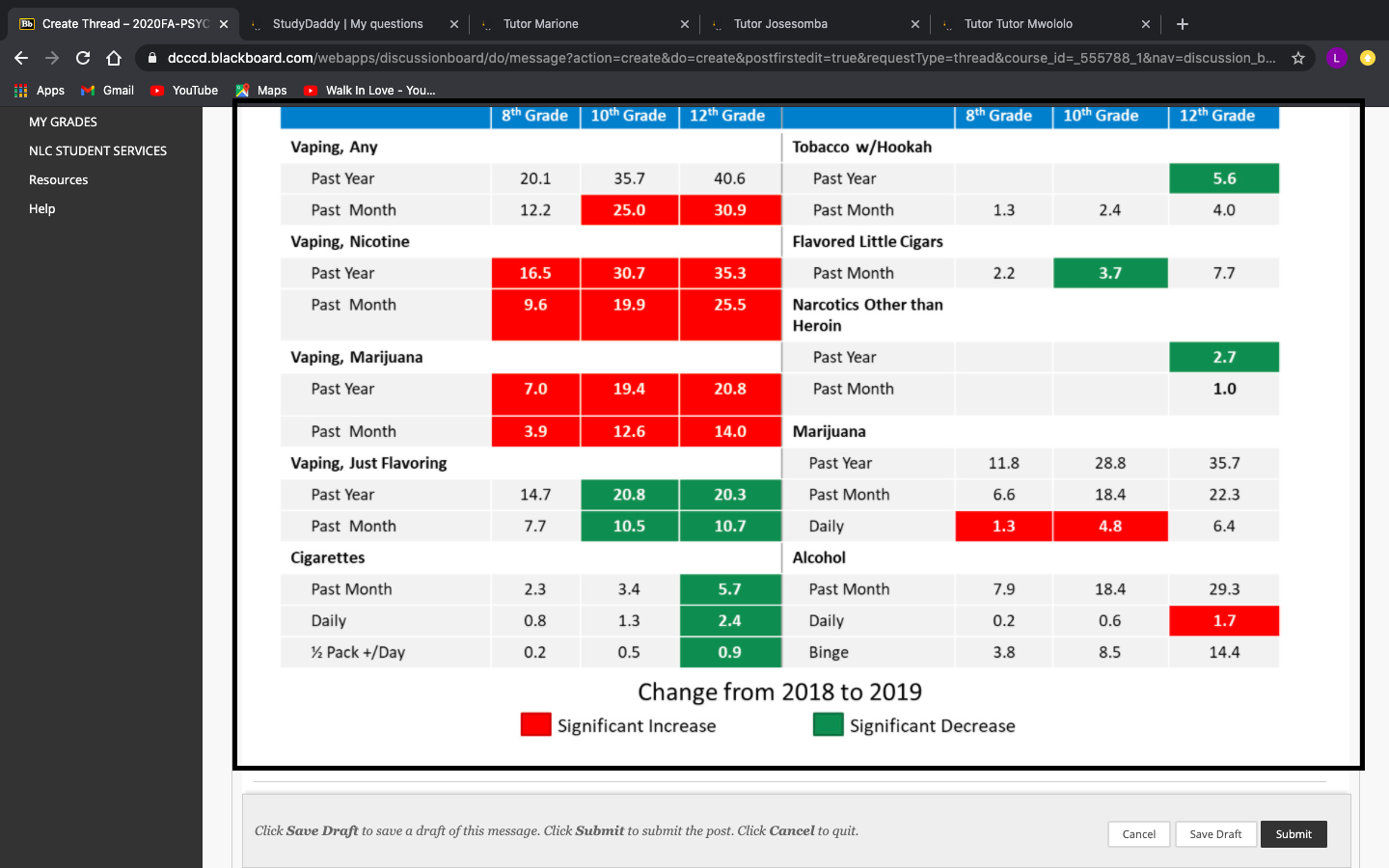Open the purple L profile avatar

click(1336, 58)
